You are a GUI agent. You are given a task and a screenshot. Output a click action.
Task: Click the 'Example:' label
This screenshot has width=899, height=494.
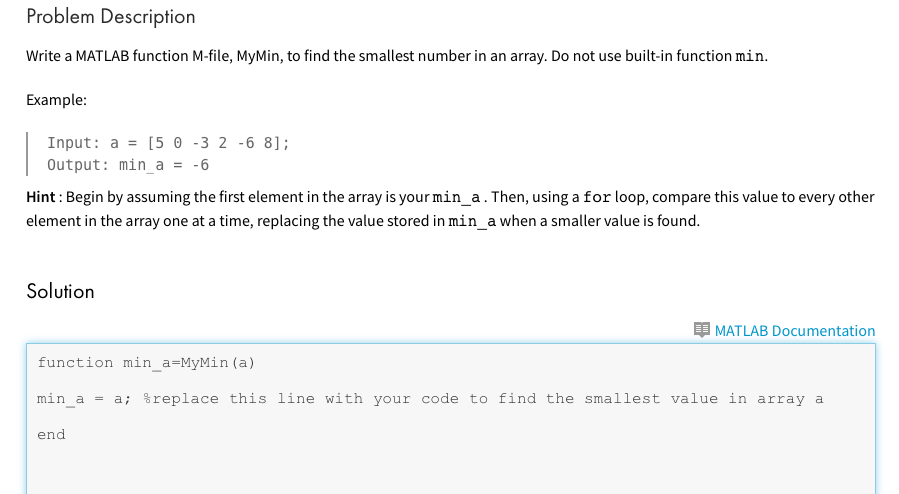[56, 100]
